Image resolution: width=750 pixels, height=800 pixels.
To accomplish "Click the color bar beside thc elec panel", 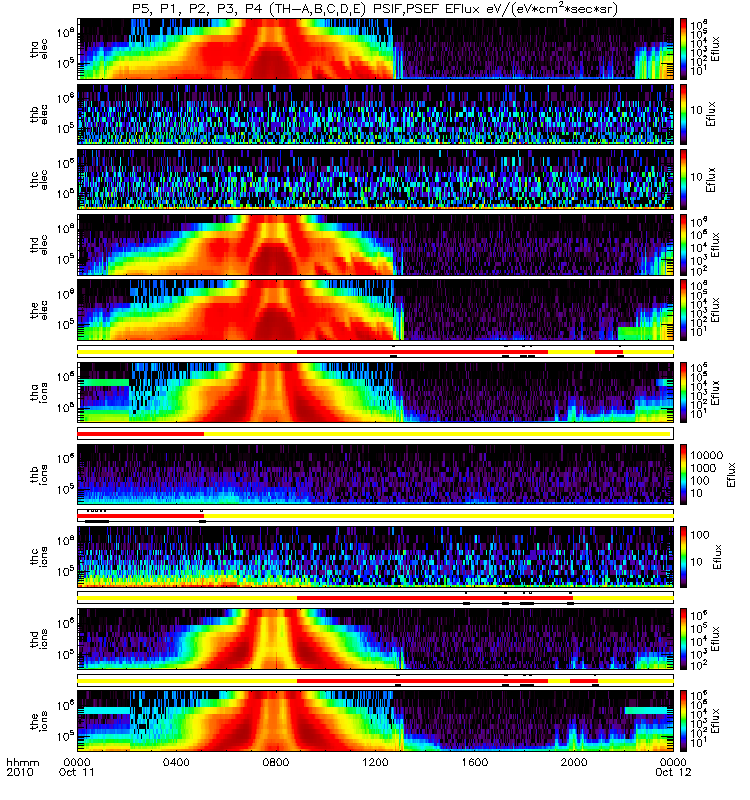I will (x=684, y=179).
